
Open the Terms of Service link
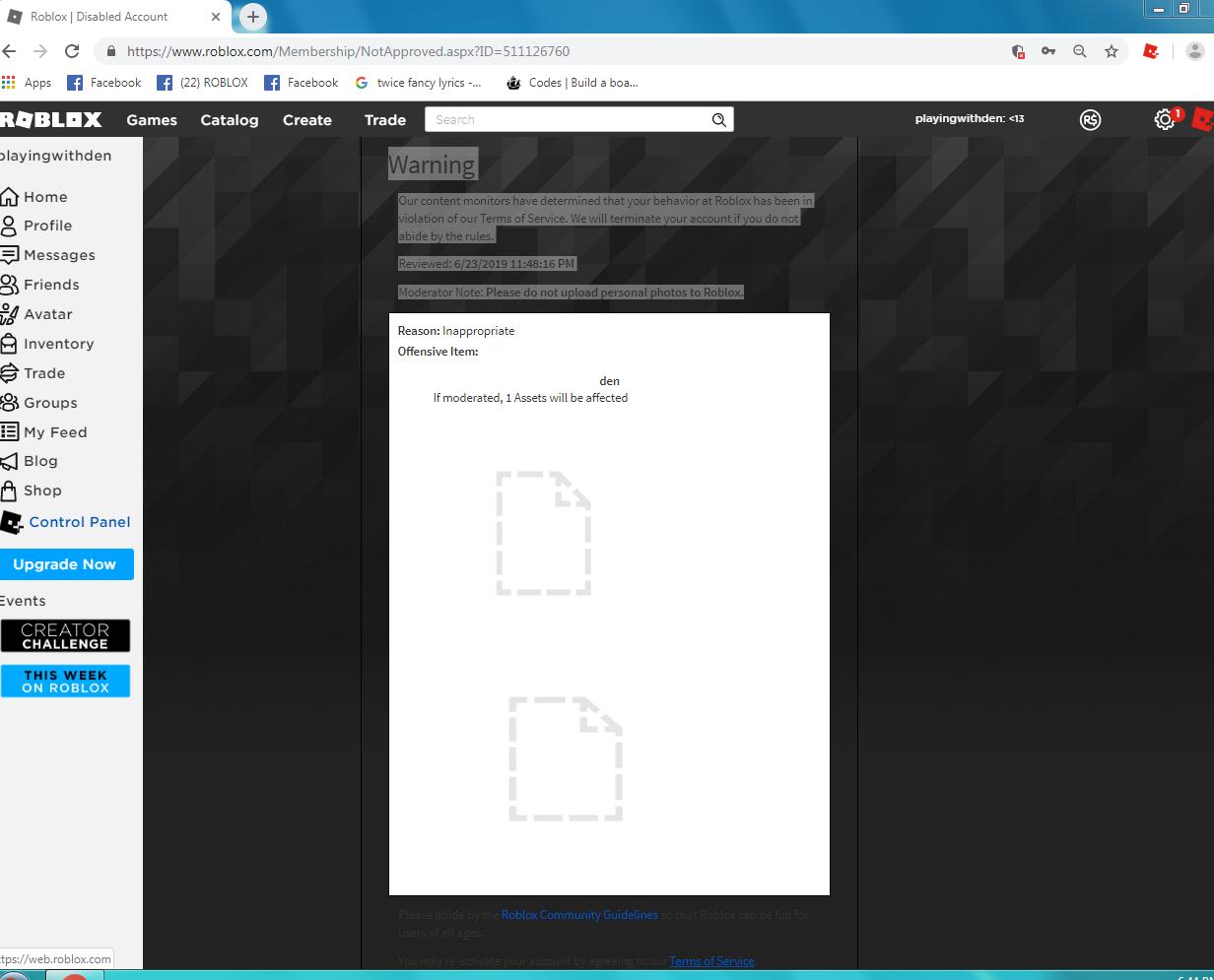click(x=711, y=961)
